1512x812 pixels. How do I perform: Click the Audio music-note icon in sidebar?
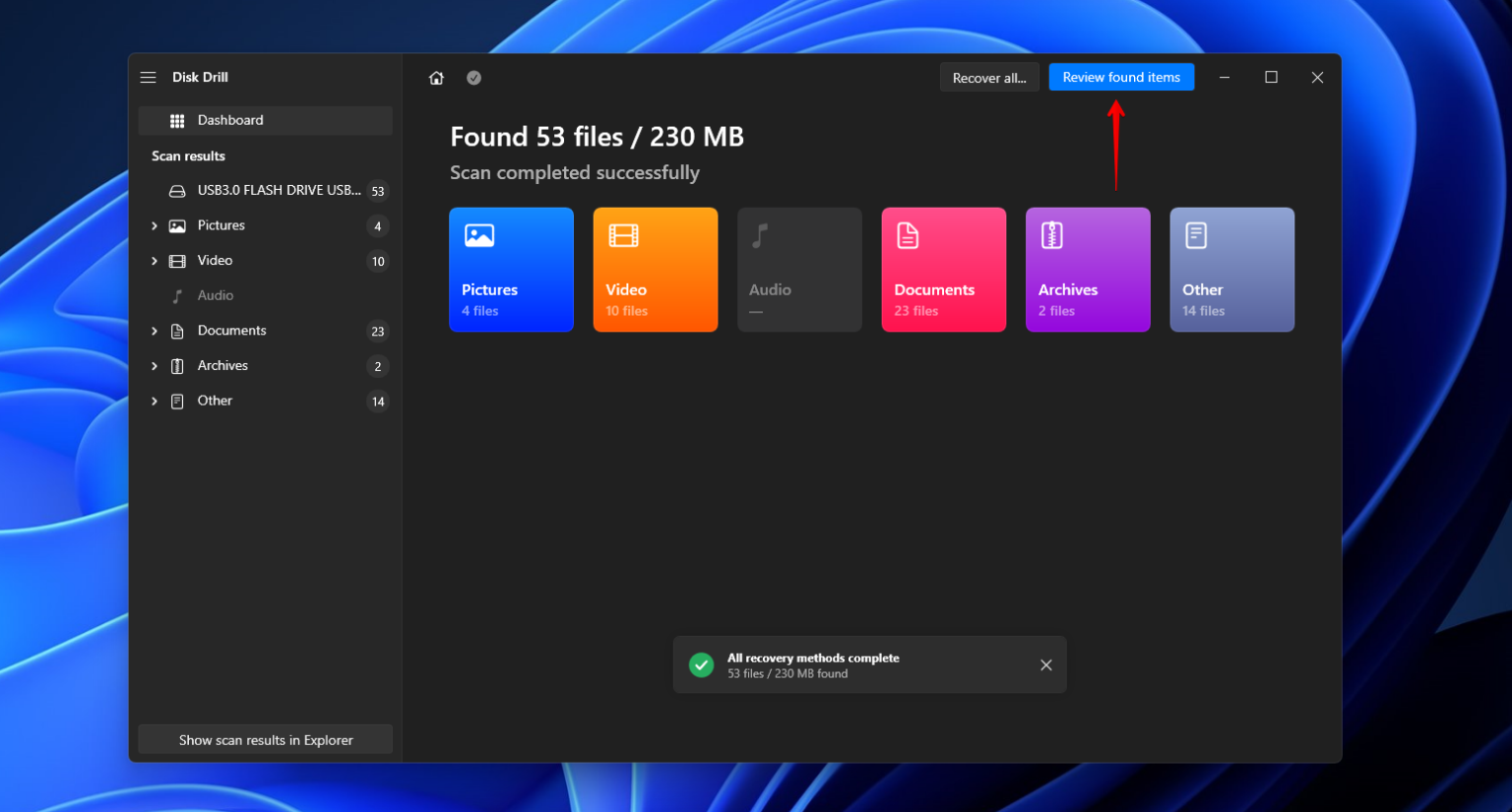tap(179, 295)
